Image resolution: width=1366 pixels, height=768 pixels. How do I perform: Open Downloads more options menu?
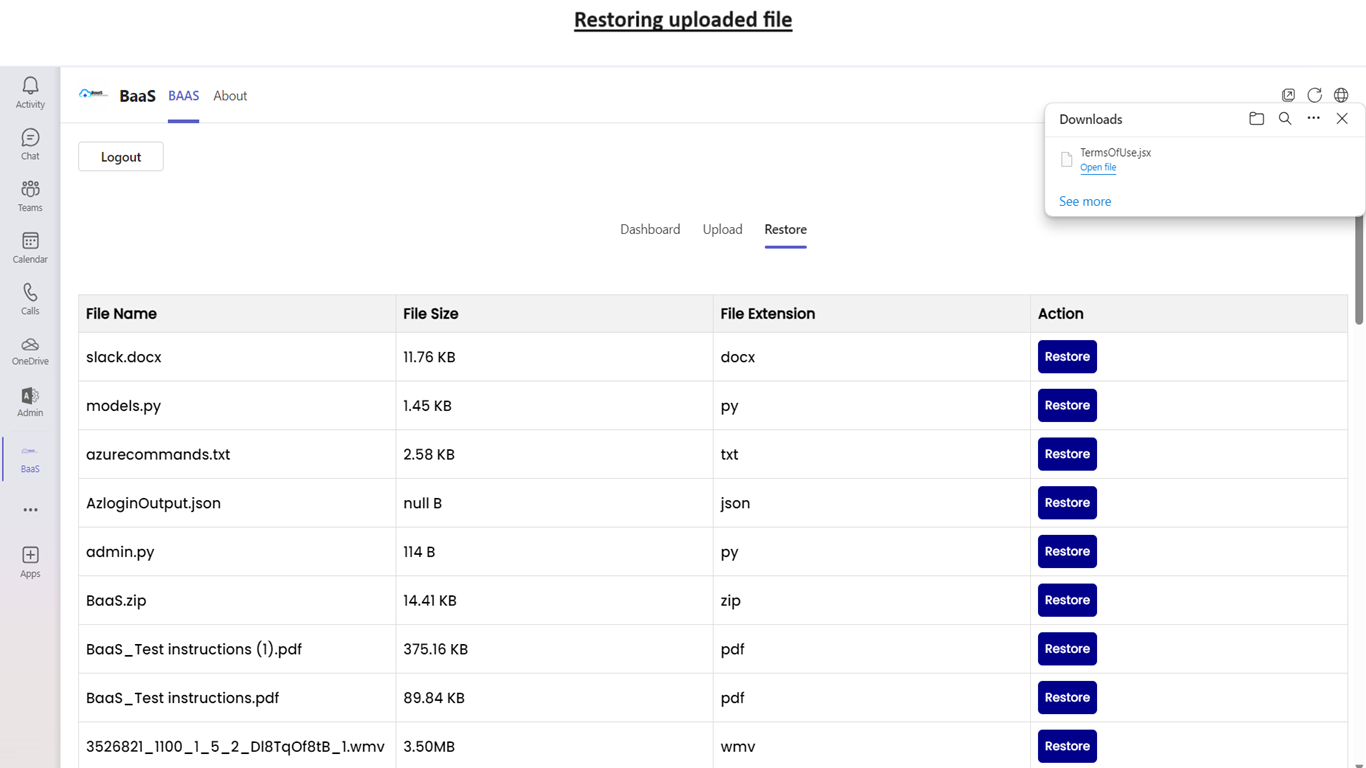point(1314,119)
